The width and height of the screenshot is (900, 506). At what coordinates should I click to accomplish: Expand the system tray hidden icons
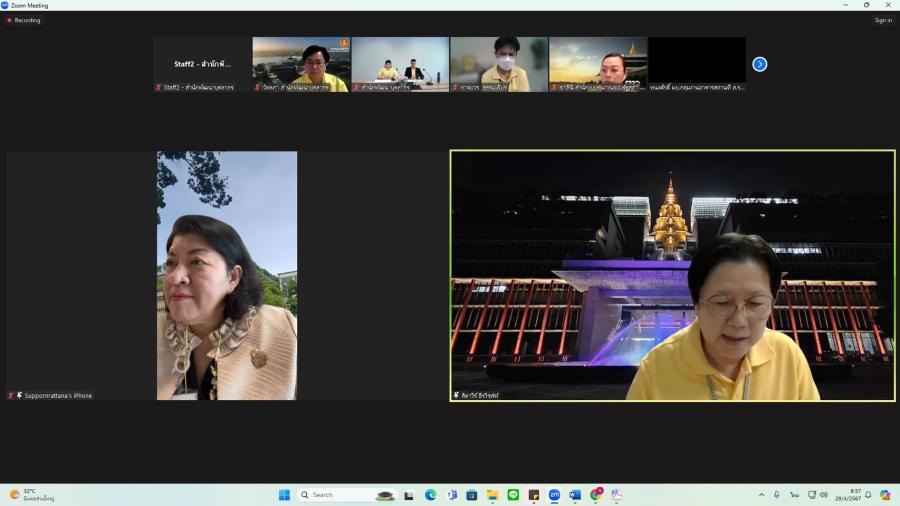pos(761,495)
